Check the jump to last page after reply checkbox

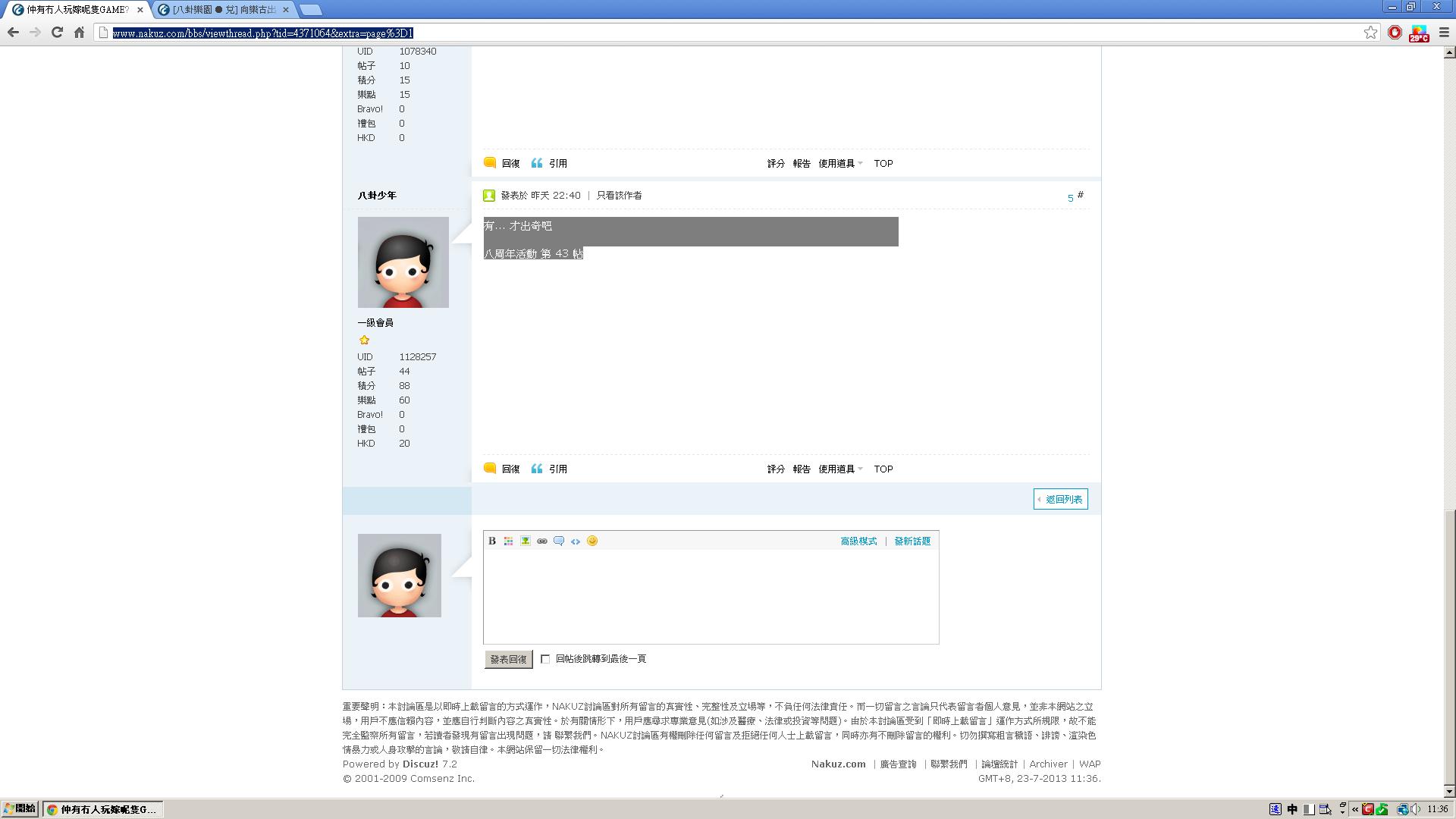click(x=545, y=659)
